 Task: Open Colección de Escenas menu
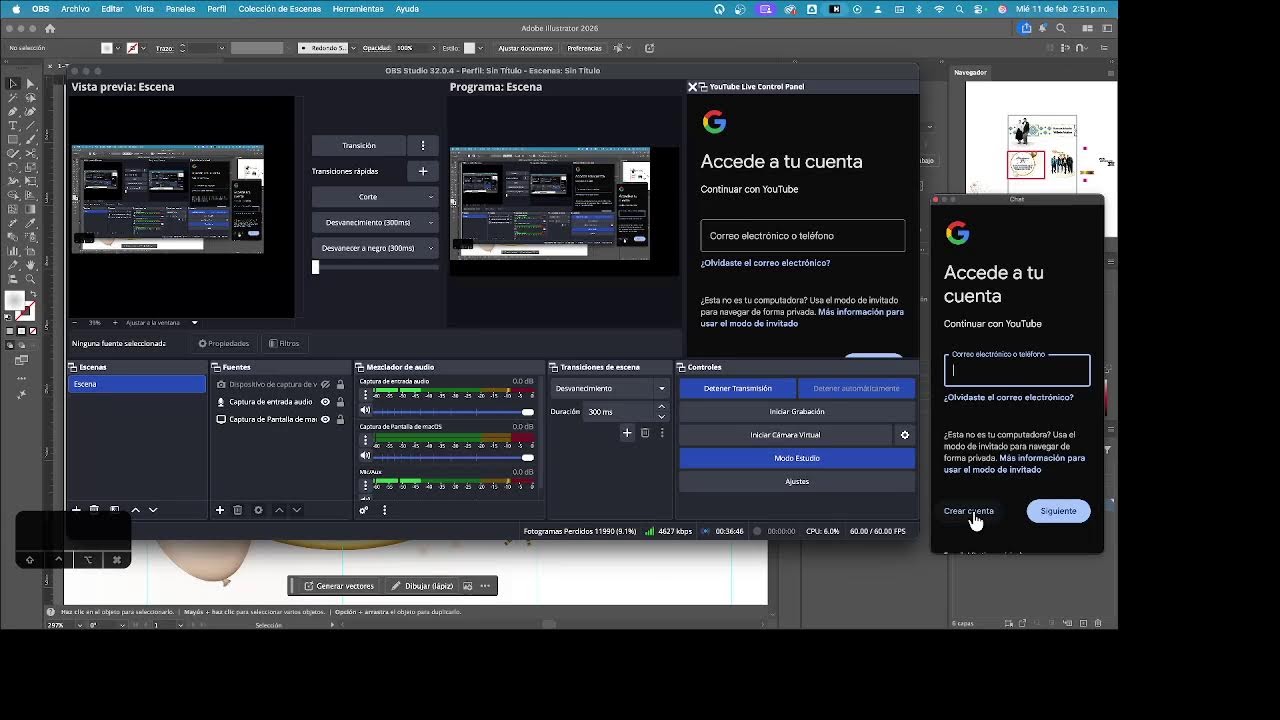tap(280, 9)
